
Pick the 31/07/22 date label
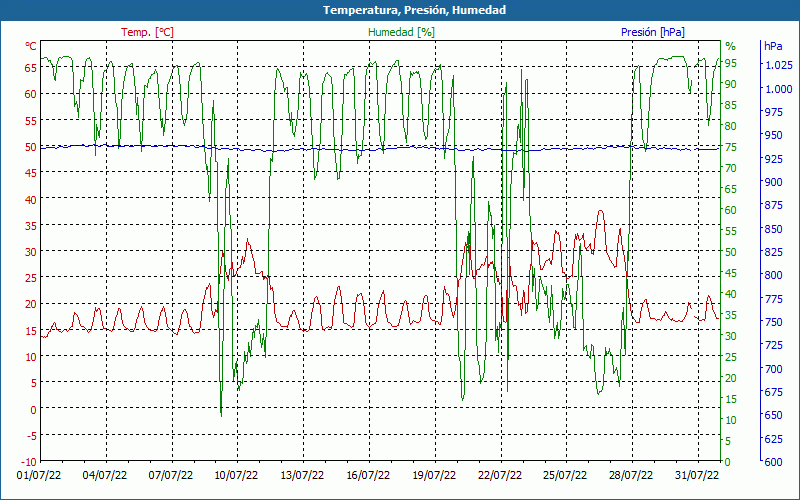696,476
